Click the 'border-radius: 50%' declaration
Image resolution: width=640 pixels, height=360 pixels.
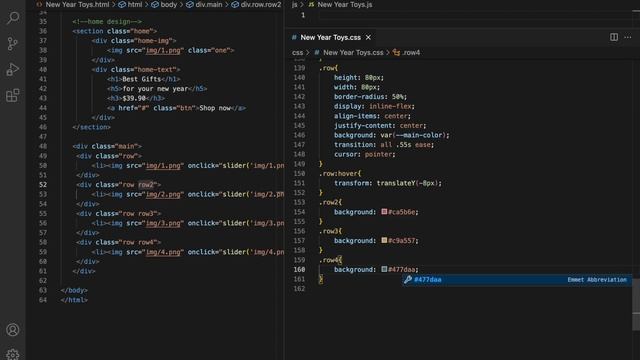pyautogui.click(x=370, y=97)
